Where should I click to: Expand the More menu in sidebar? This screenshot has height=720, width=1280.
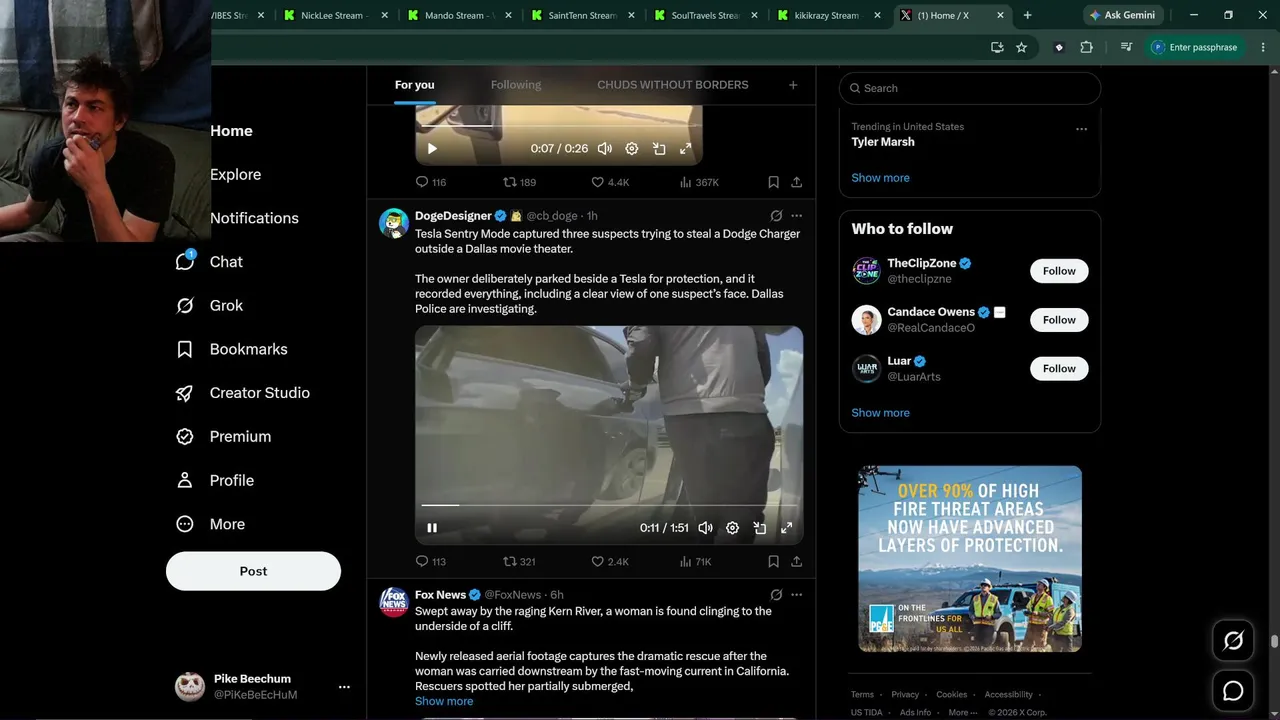pyautogui.click(x=210, y=525)
